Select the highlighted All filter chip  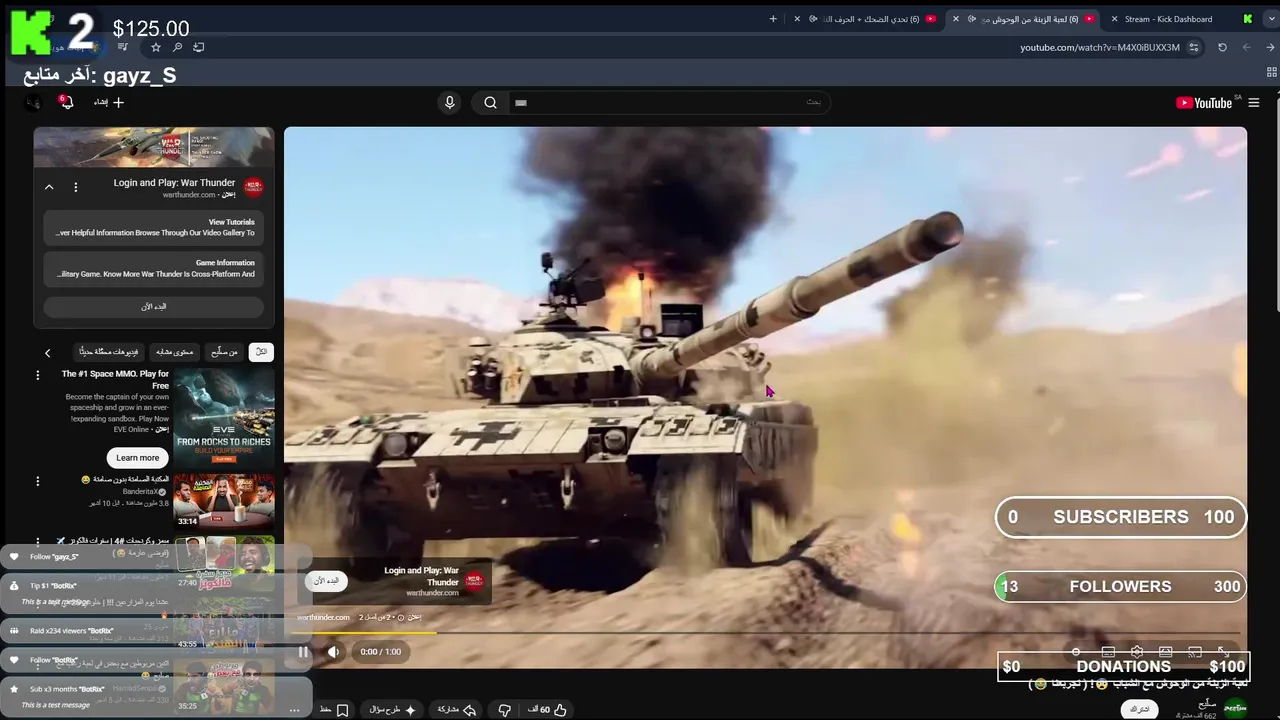coord(261,352)
